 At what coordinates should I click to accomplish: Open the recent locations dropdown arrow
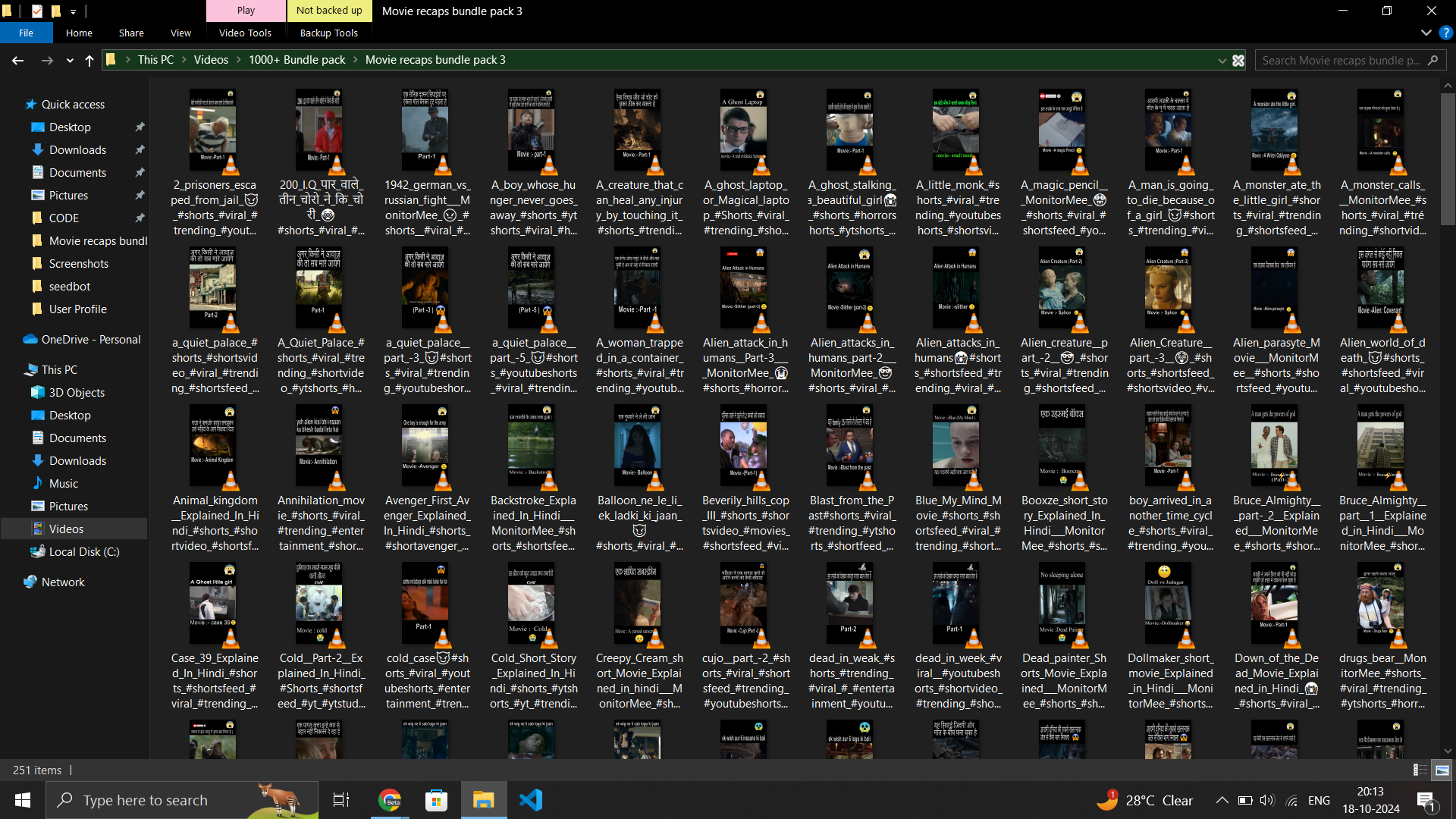(x=70, y=60)
